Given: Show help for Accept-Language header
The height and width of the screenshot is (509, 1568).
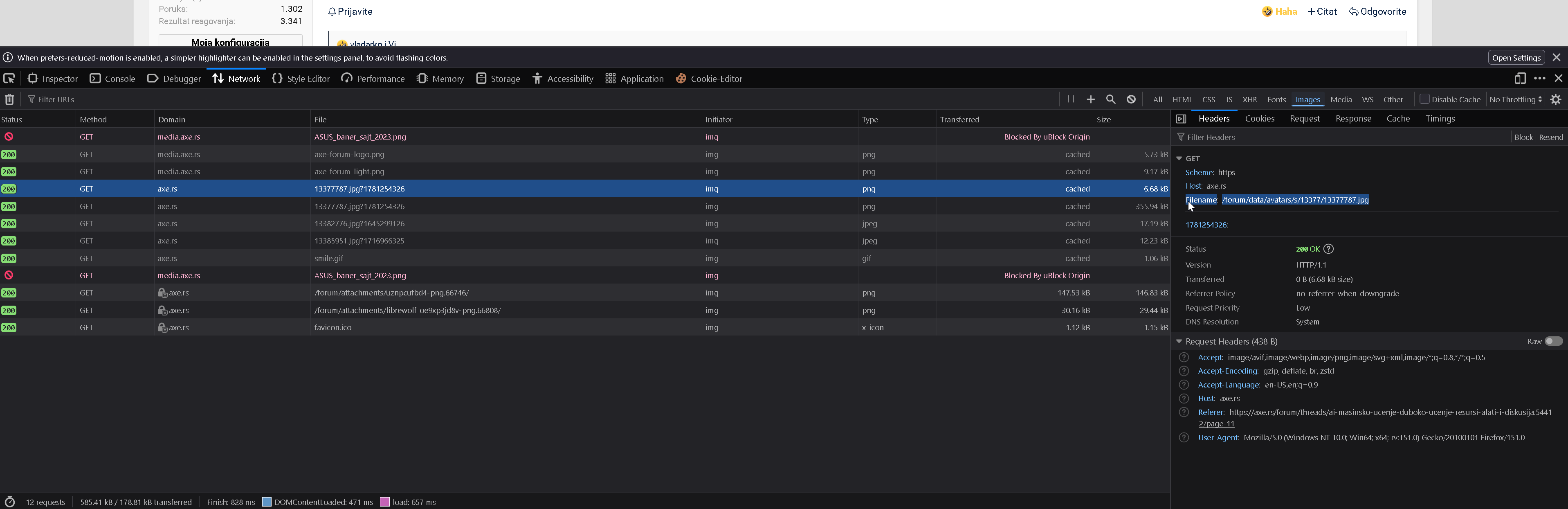Looking at the screenshot, I should (x=1184, y=385).
